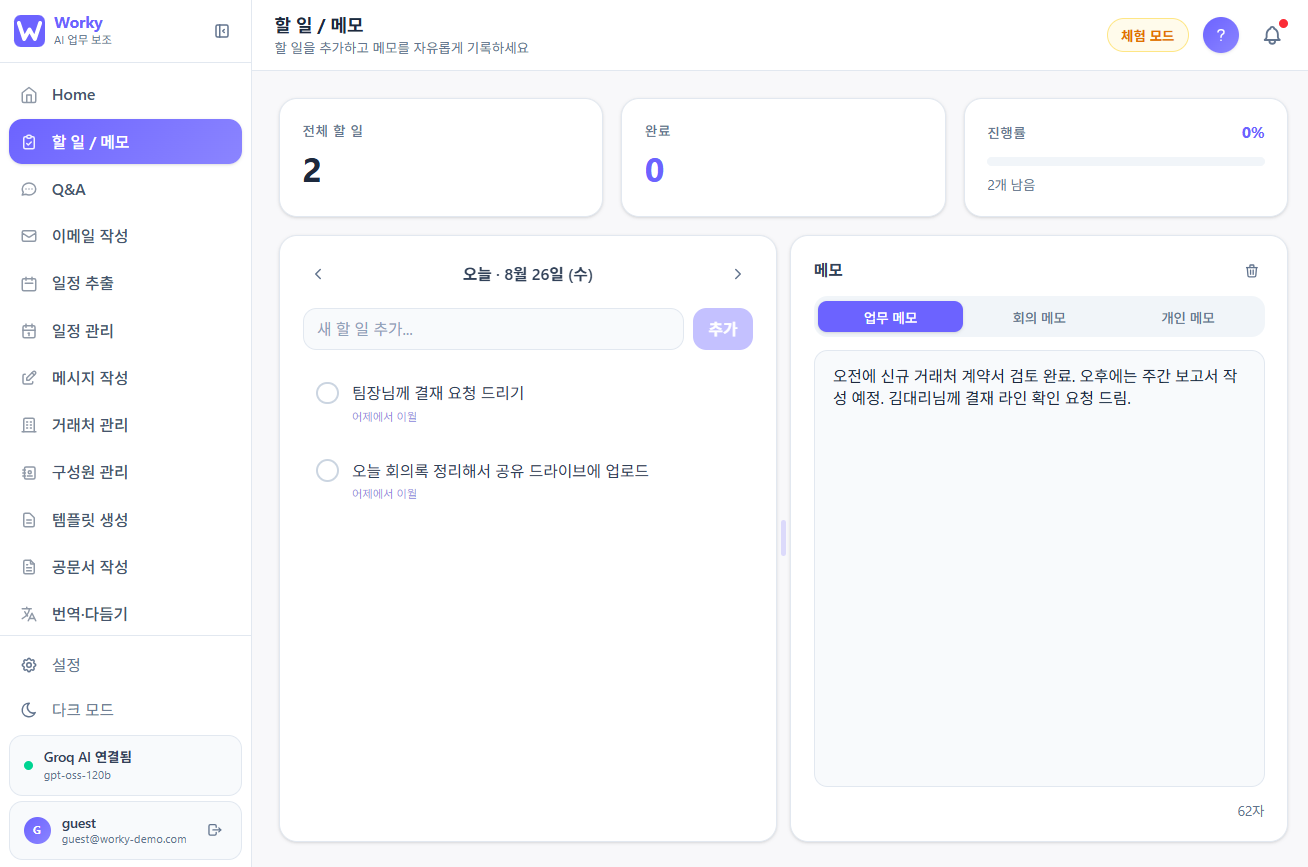Screen dimensions: 1308x867
Task: Delete the memo using the trash icon
Action: 1251,271
